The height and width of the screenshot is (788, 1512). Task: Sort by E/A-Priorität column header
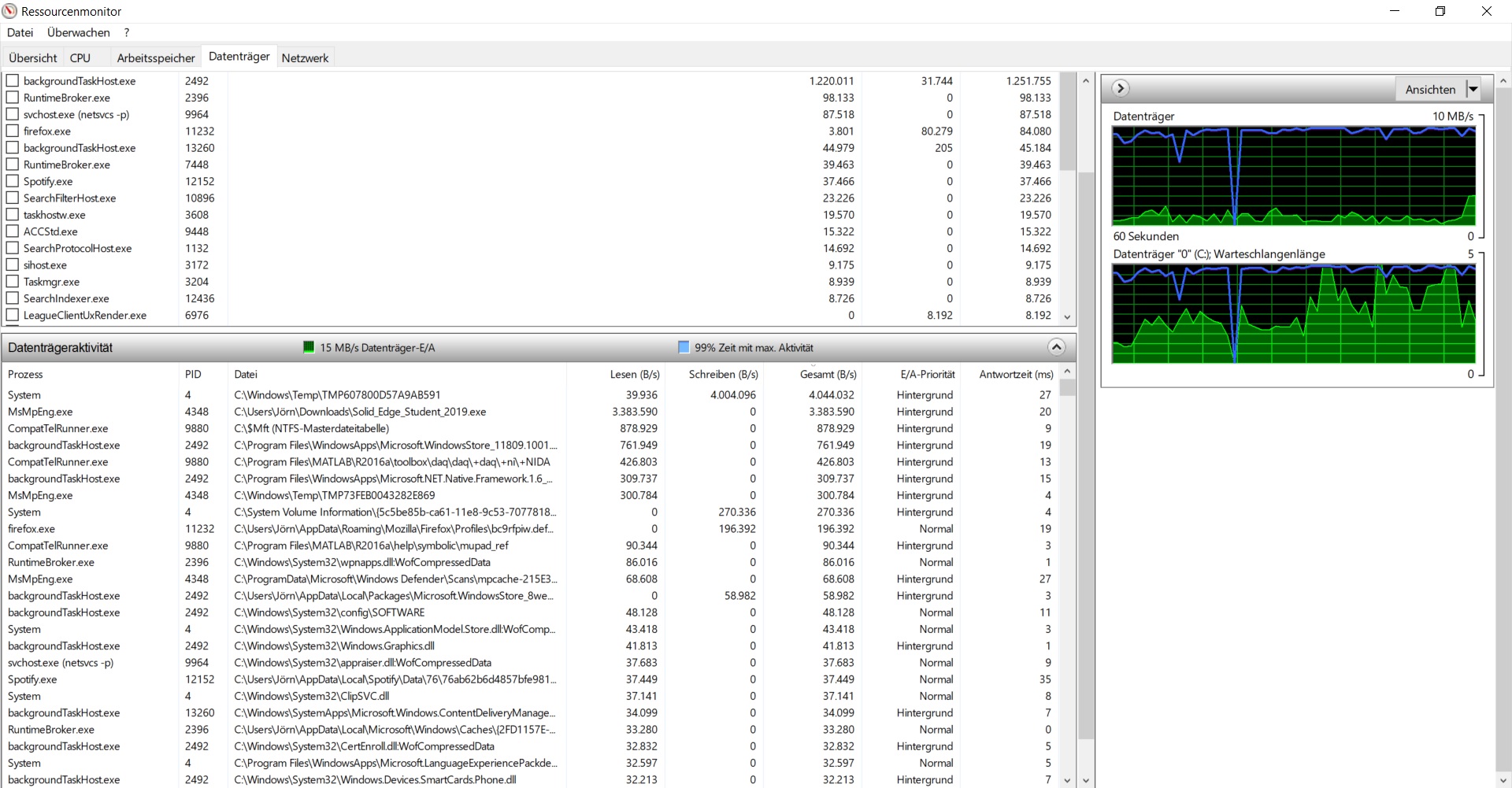click(x=910, y=375)
